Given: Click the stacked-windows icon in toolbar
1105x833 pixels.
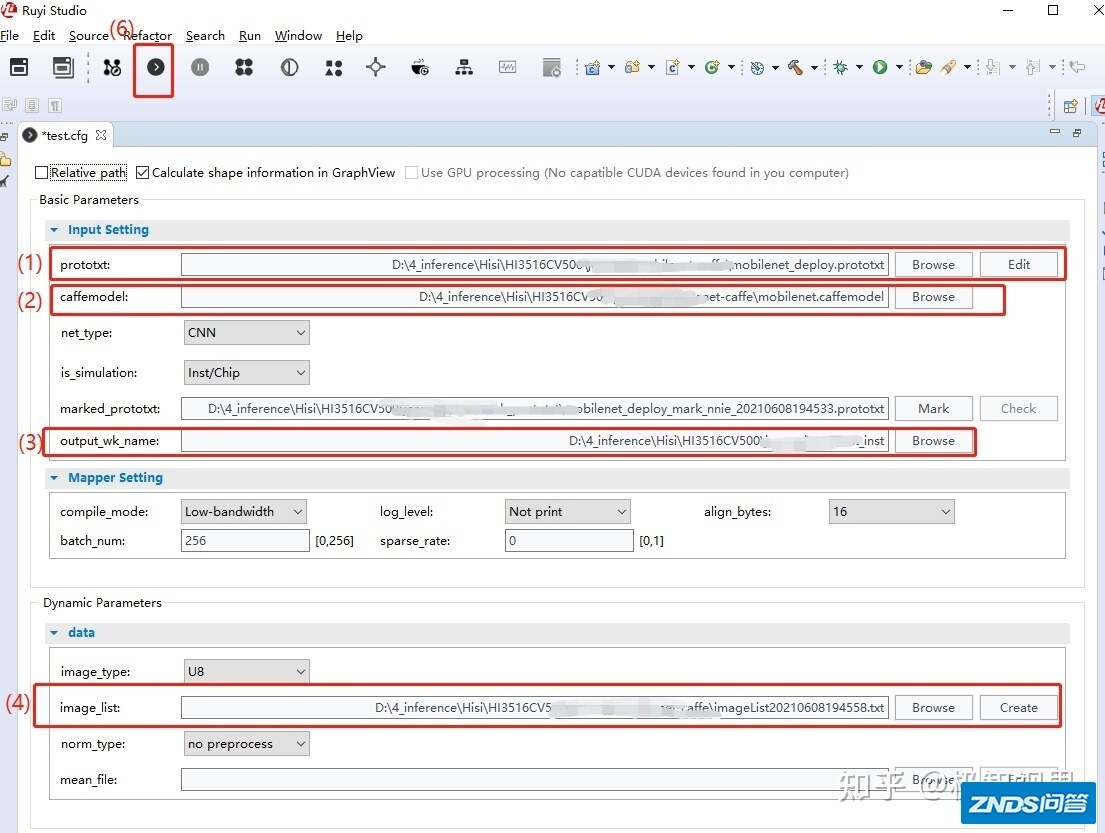Looking at the screenshot, I should 63,67.
